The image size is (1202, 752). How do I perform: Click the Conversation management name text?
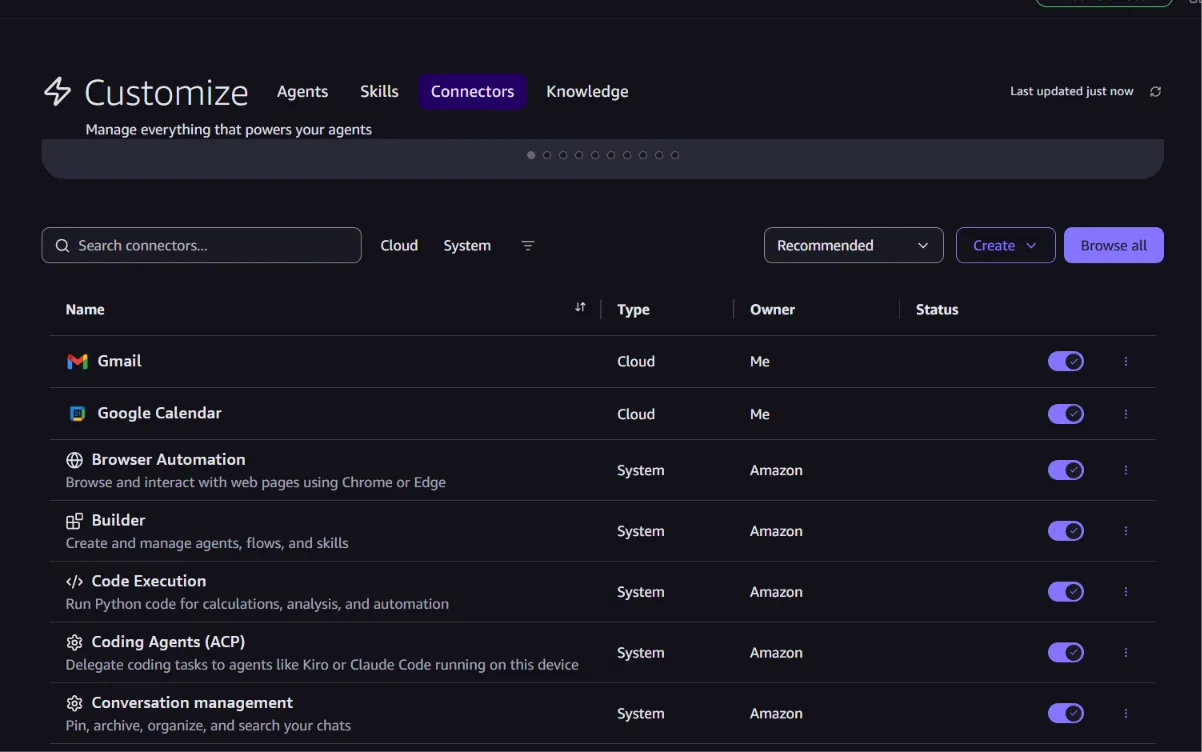(x=192, y=703)
